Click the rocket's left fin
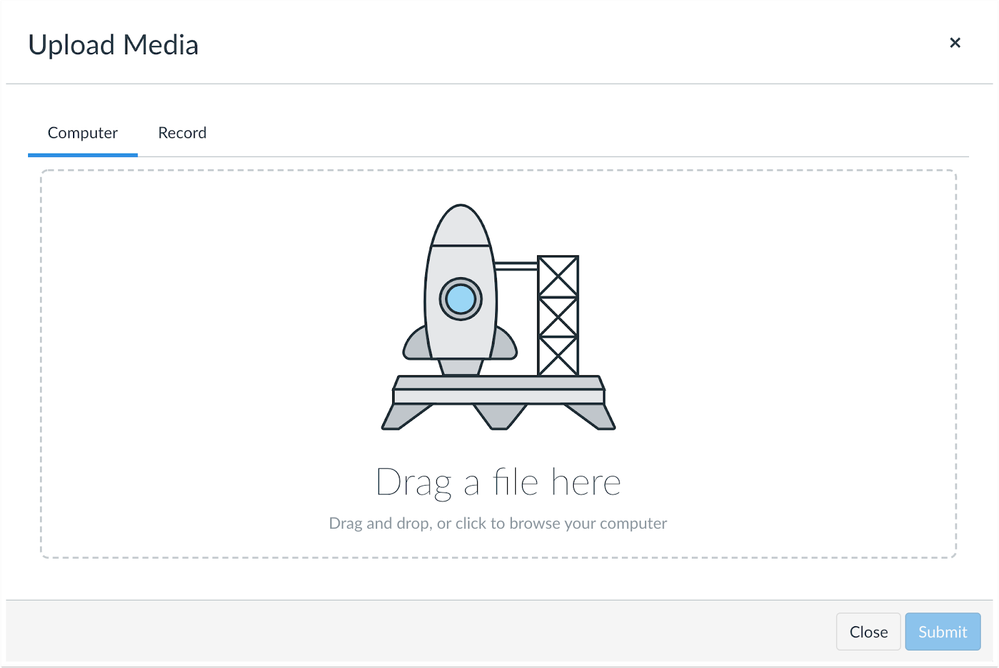This screenshot has height=668, width=999. (415, 345)
